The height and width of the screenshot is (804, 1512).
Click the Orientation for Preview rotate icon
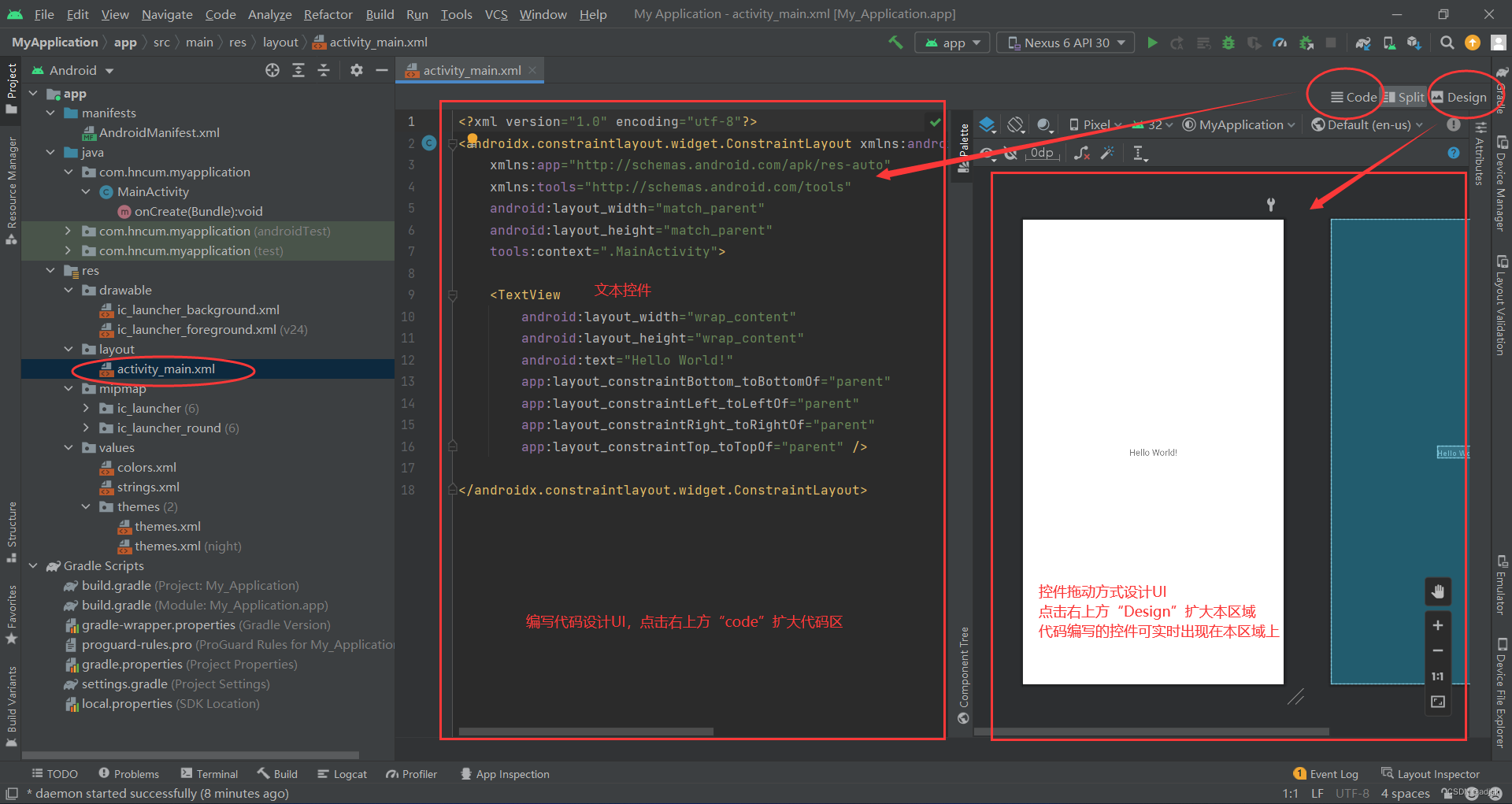(x=1016, y=124)
